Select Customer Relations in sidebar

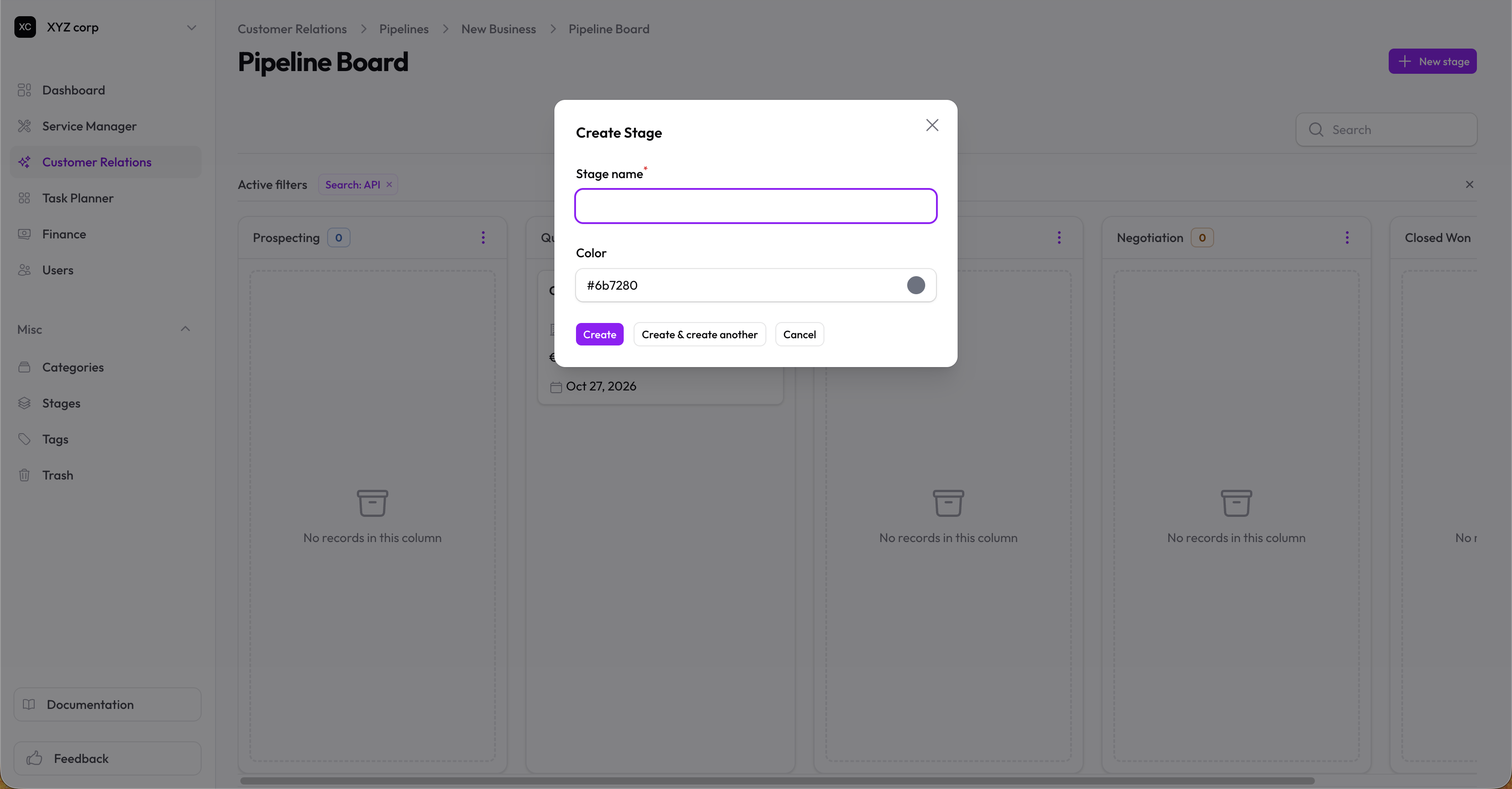coord(106,162)
